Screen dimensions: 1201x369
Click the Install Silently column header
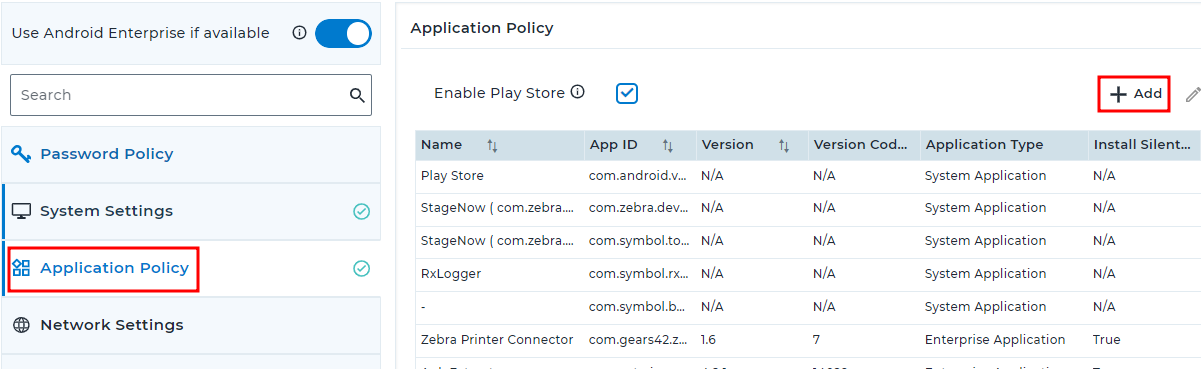click(1144, 145)
